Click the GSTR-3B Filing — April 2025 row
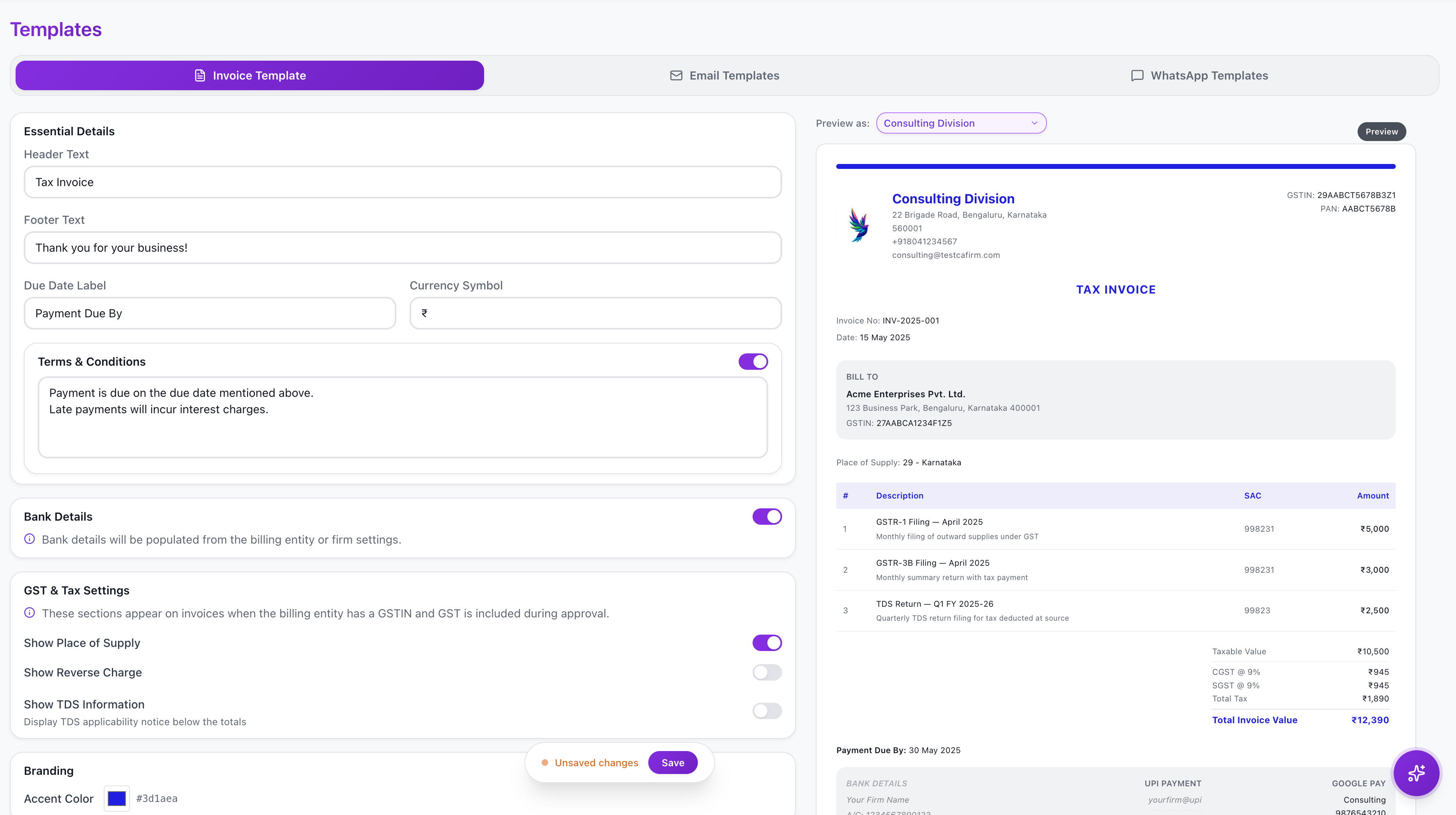The height and width of the screenshot is (815, 1456). tap(1115, 570)
